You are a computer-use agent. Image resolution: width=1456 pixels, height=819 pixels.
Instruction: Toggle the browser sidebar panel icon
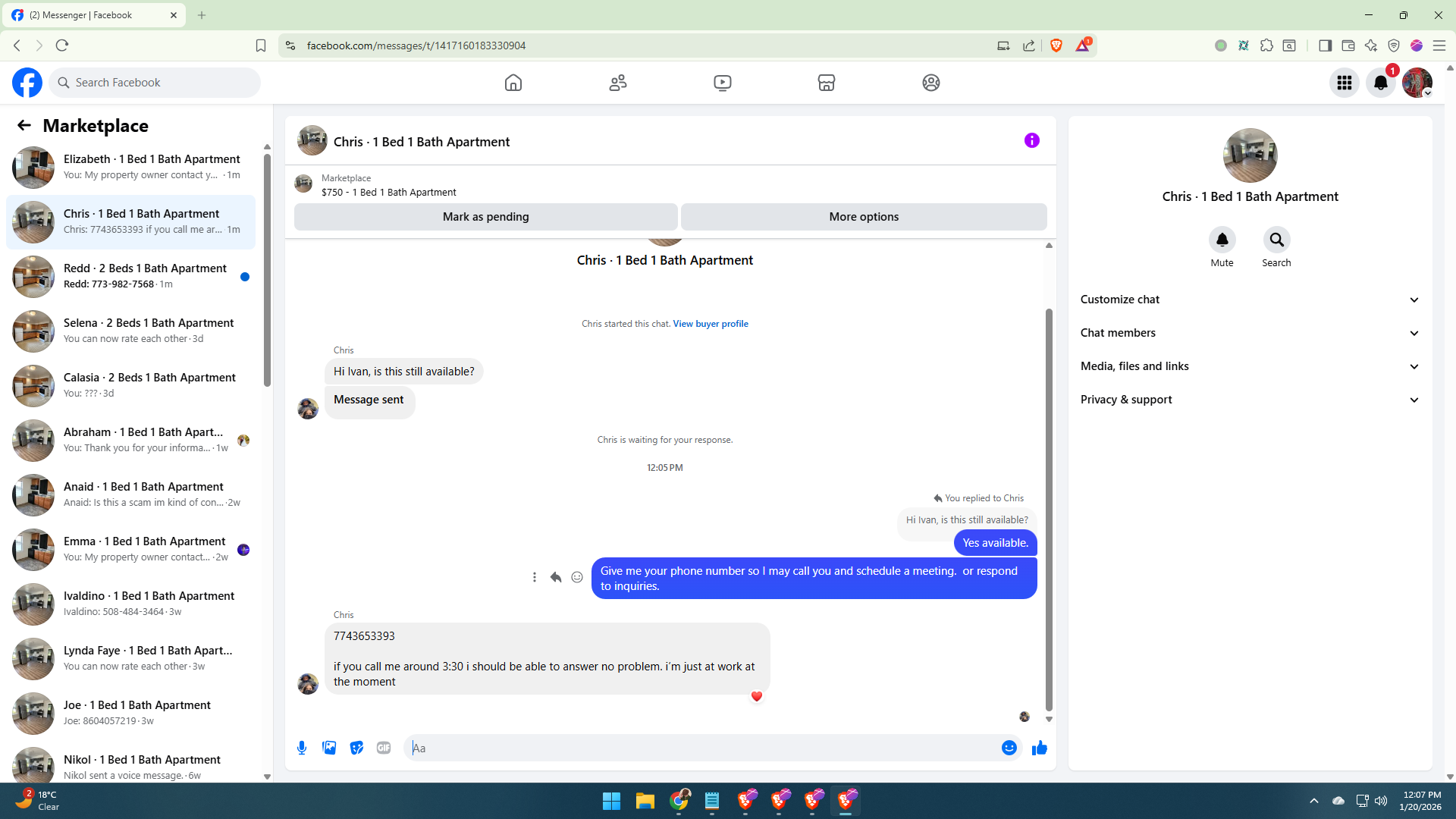[x=1325, y=45]
